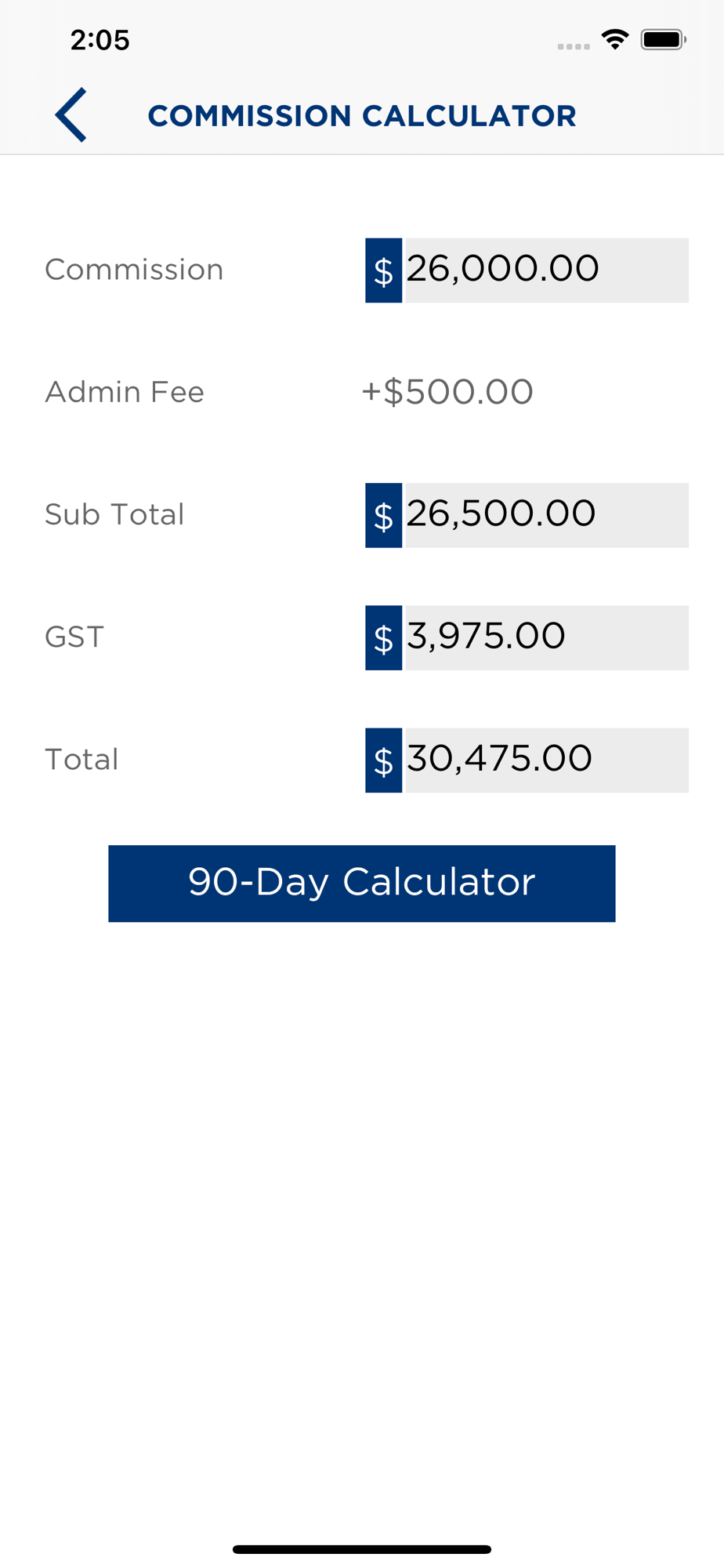Tap the cellular signal dots icon
Screen dimensions: 724x1568
(574, 46)
